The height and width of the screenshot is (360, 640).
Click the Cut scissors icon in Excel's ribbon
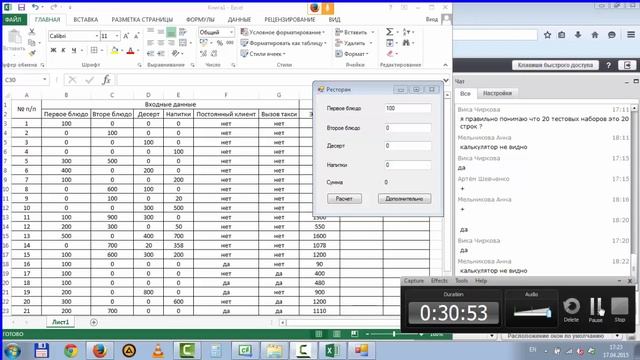32,31
